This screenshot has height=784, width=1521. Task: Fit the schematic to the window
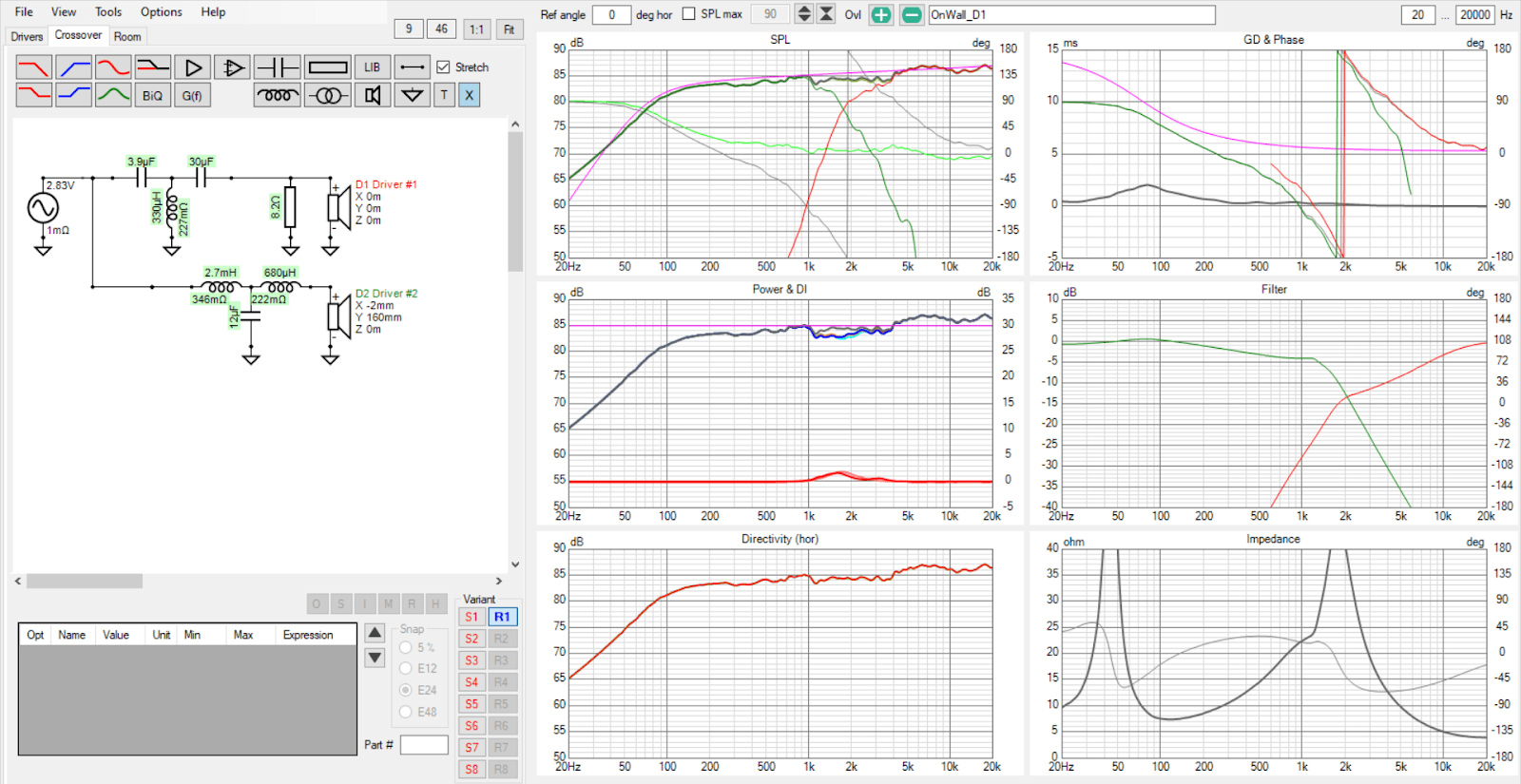510,29
